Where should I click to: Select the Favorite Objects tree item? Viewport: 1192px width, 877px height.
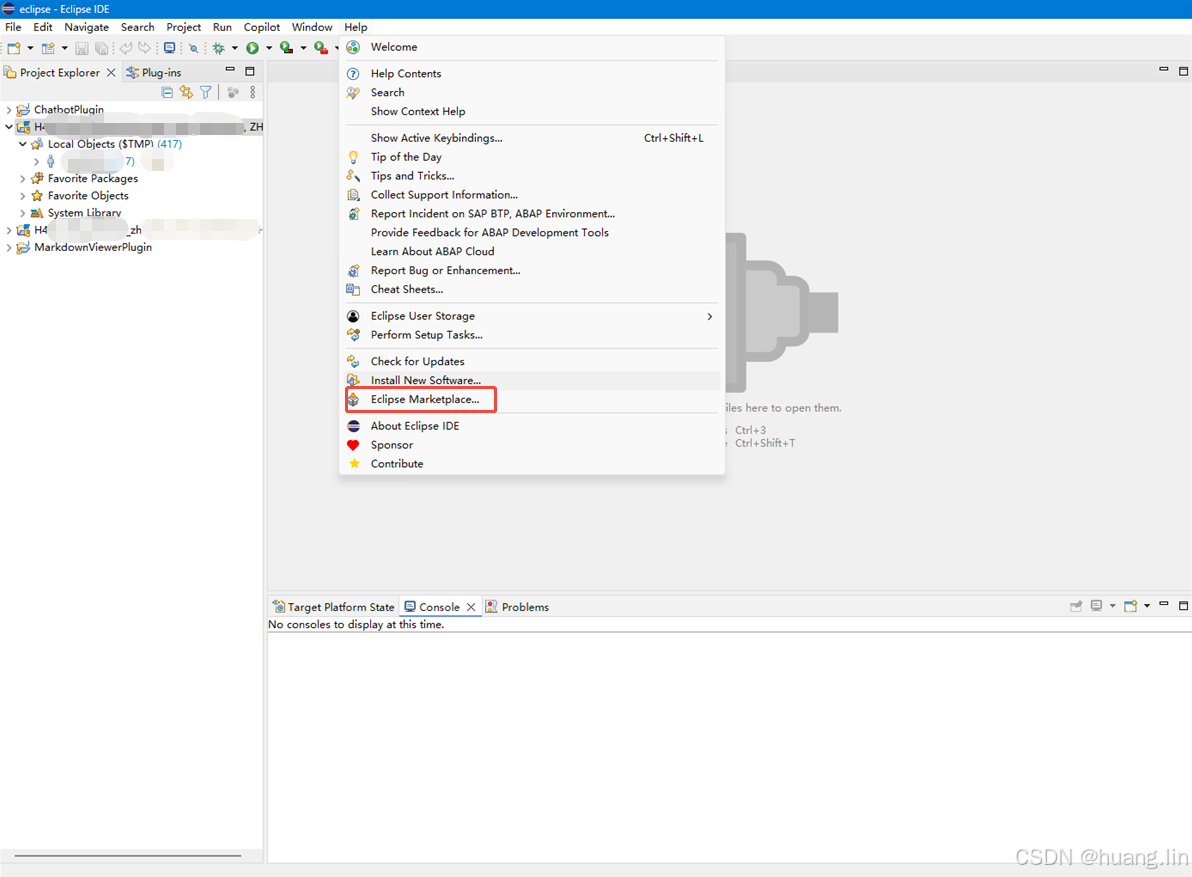(x=87, y=195)
